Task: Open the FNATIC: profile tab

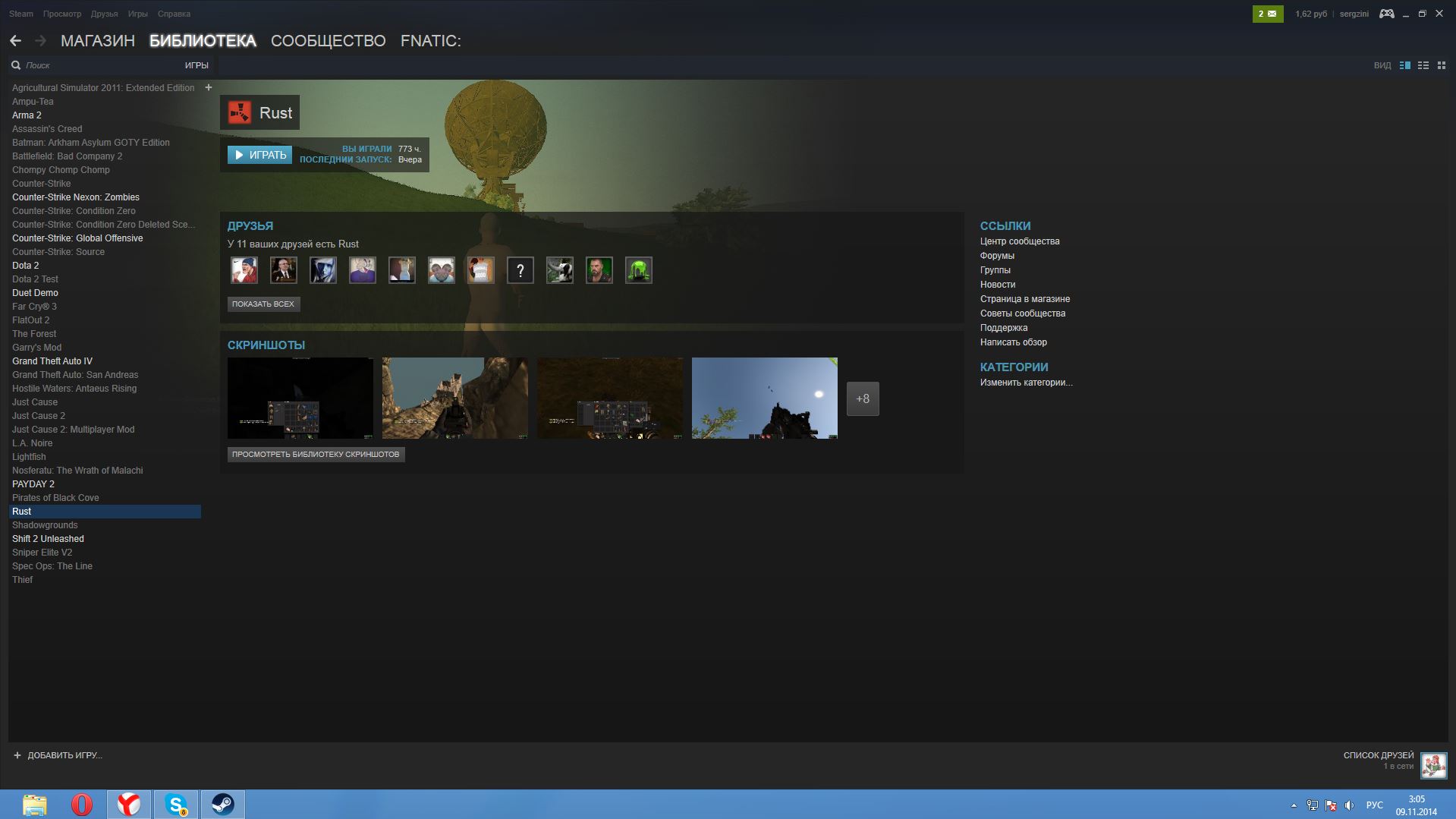Action: click(431, 41)
